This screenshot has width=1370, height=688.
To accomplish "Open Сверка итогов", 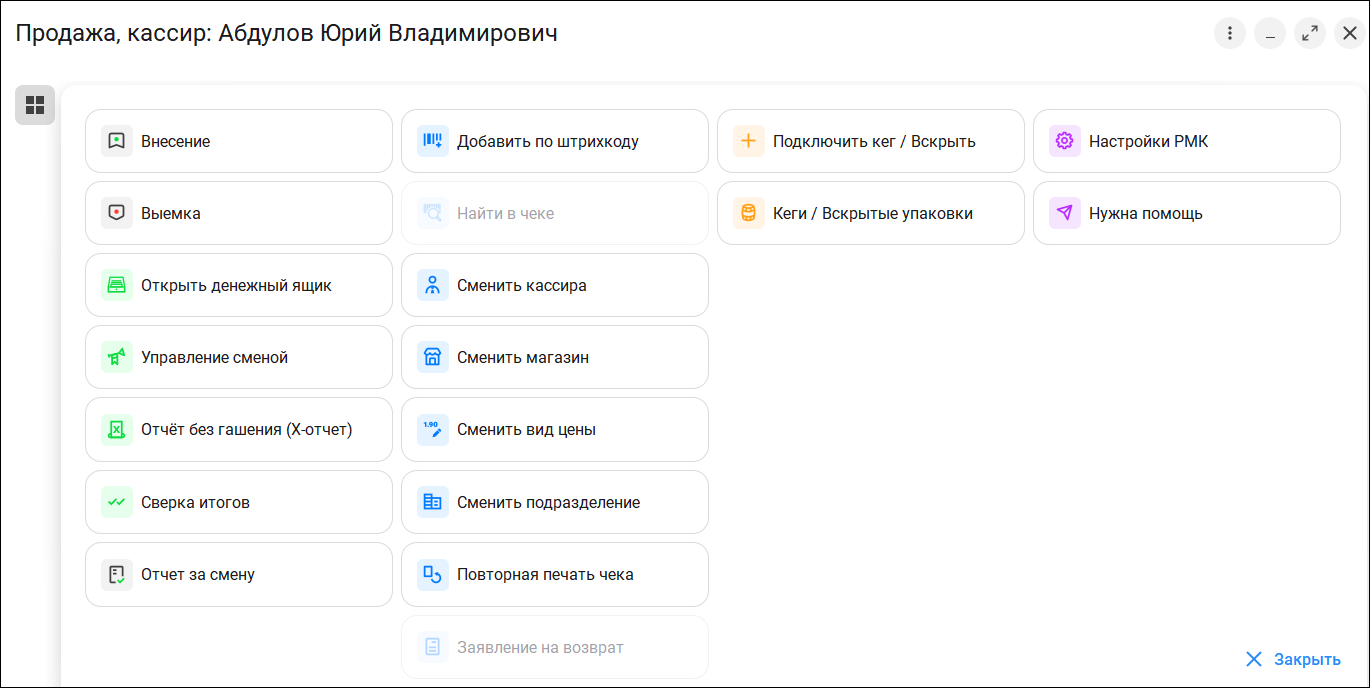I will click(238, 502).
